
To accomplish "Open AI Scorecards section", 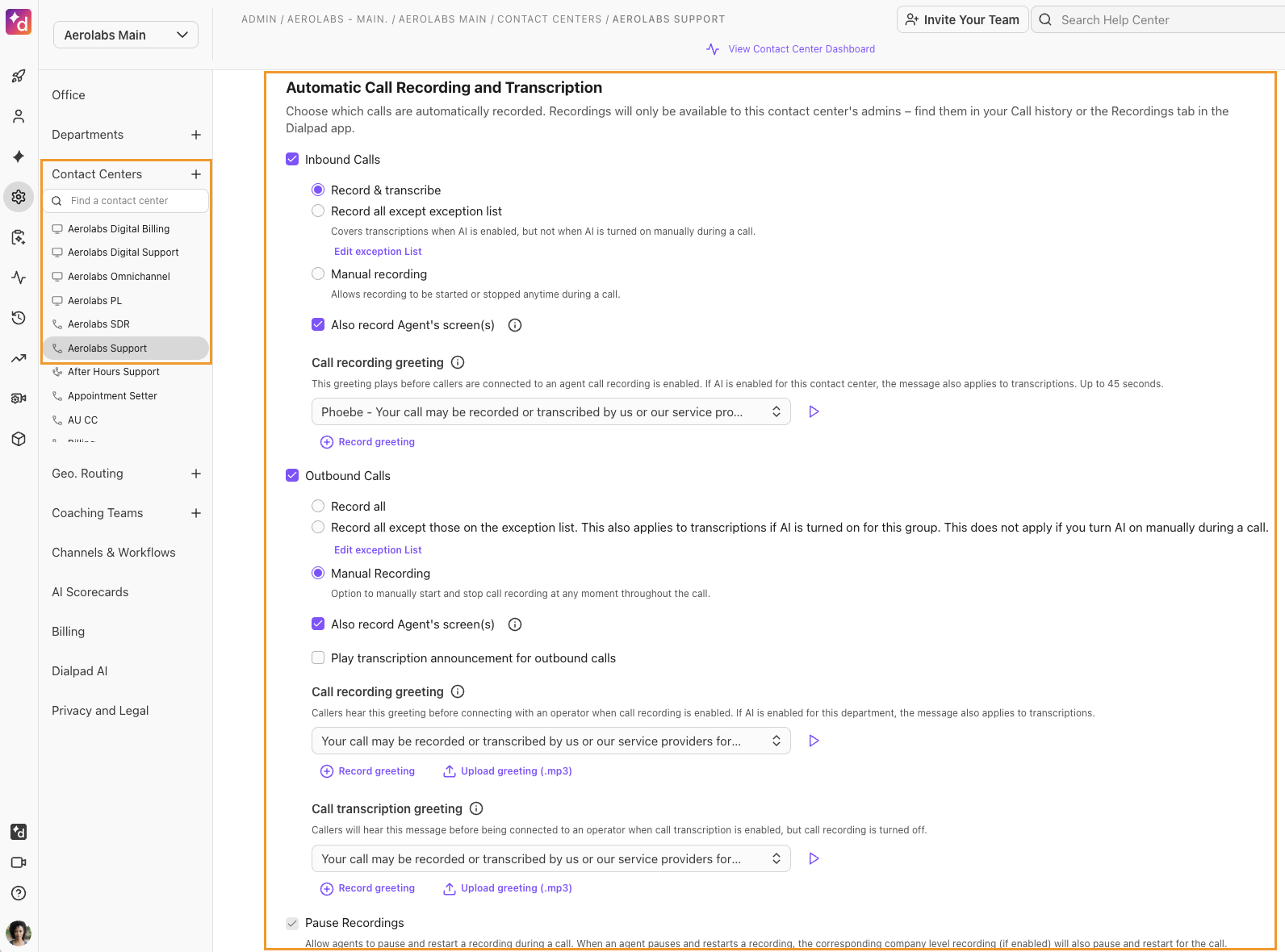I will coord(90,592).
